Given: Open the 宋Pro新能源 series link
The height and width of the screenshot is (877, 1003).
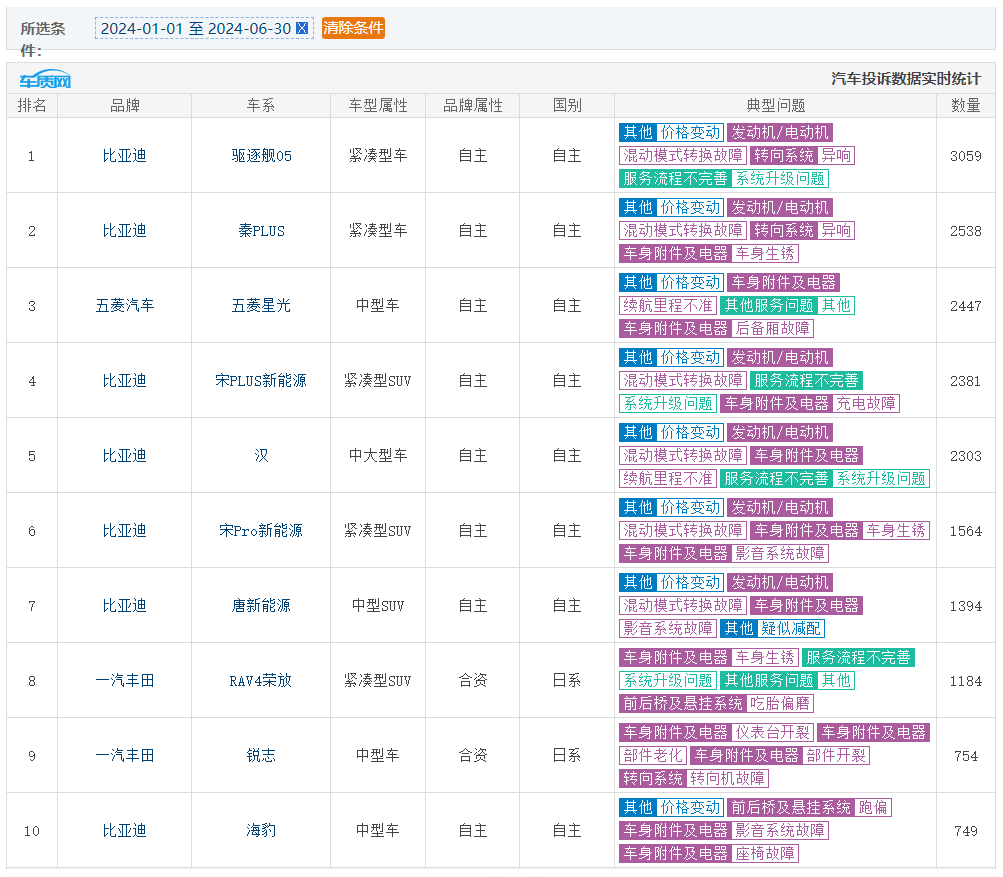Looking at the screenshot, I should tap(261, 530).
